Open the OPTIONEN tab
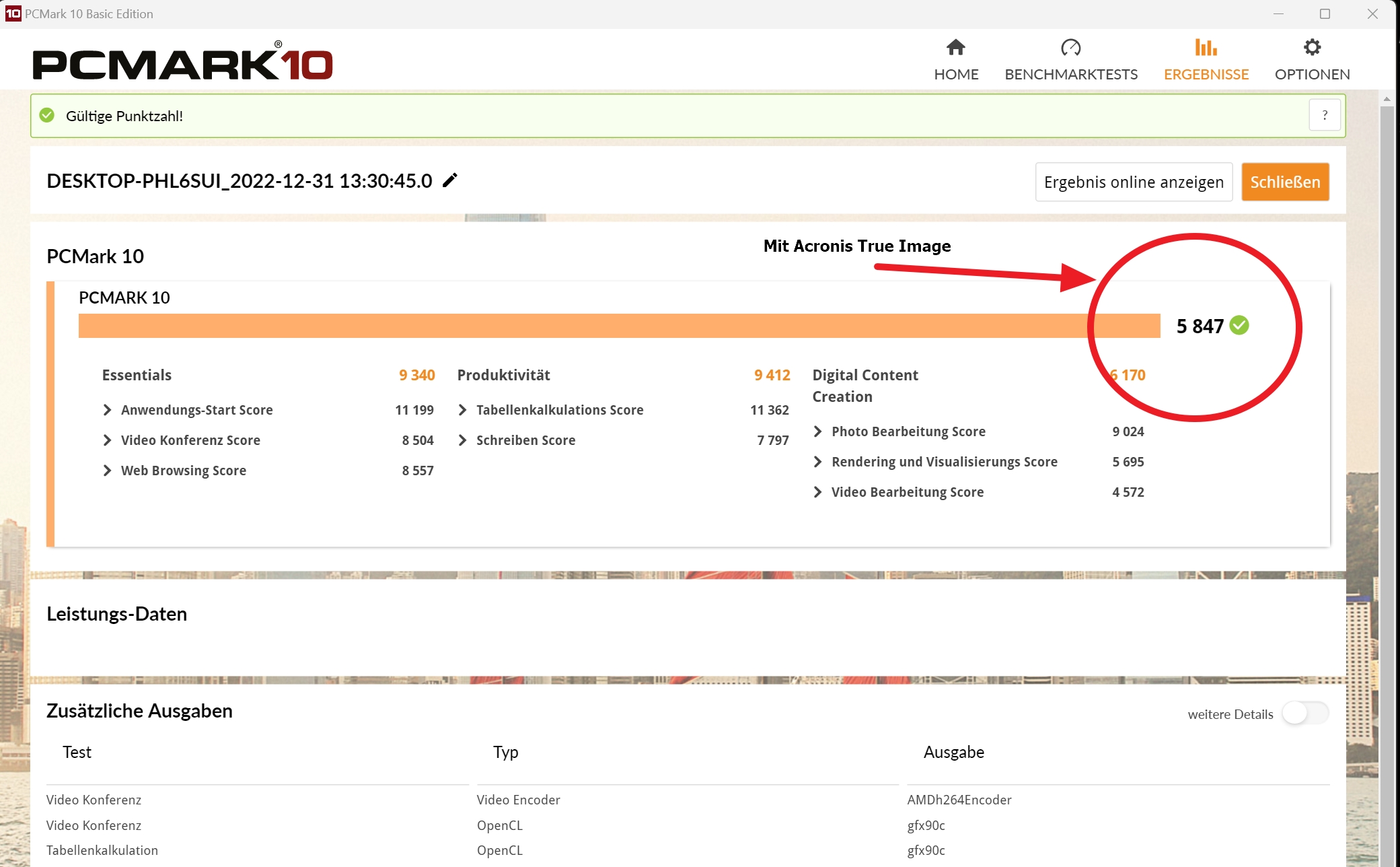Viewport: 1400px width, 867px height. pos(1312,74)
